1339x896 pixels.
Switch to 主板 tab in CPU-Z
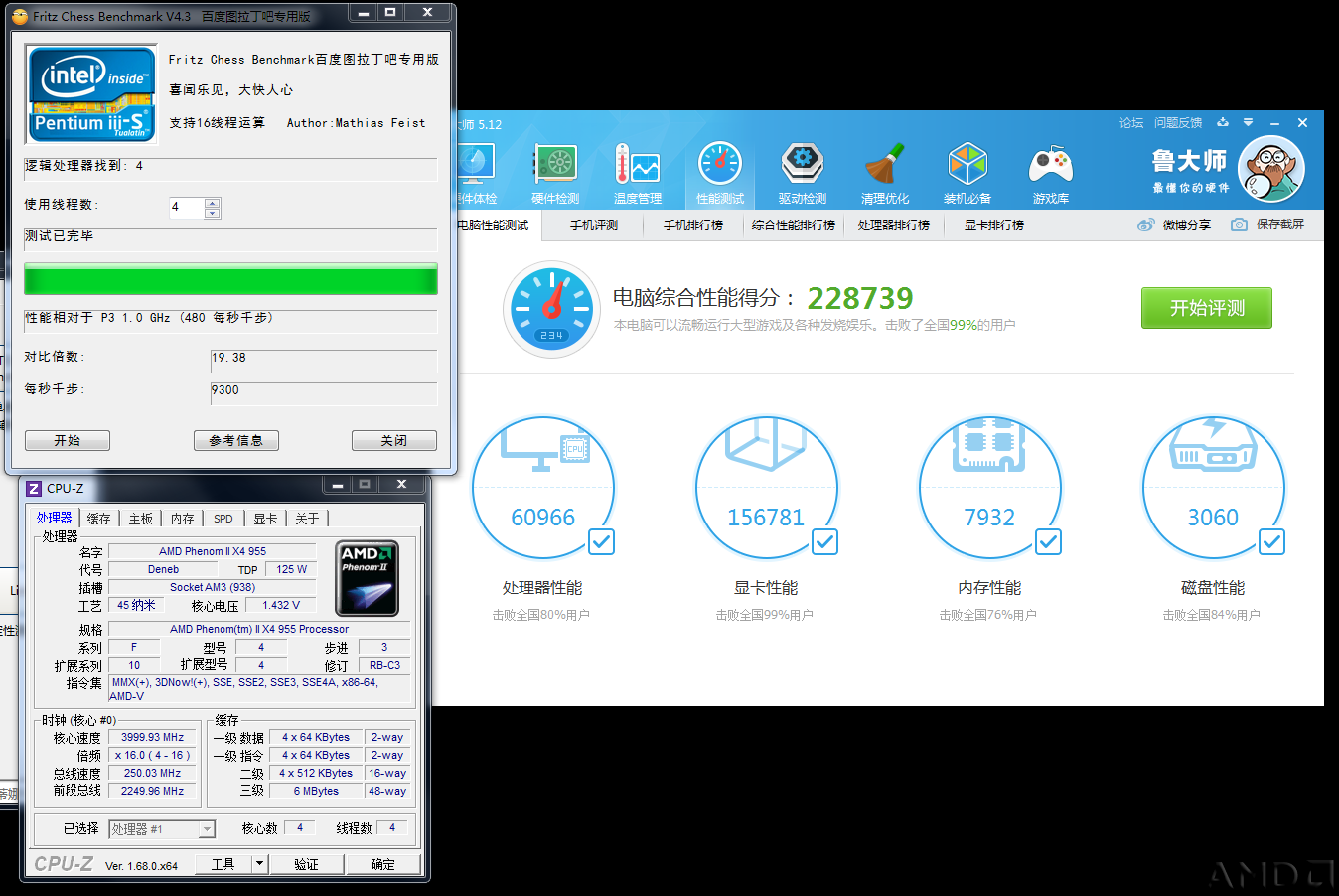[x=141, y=519]
